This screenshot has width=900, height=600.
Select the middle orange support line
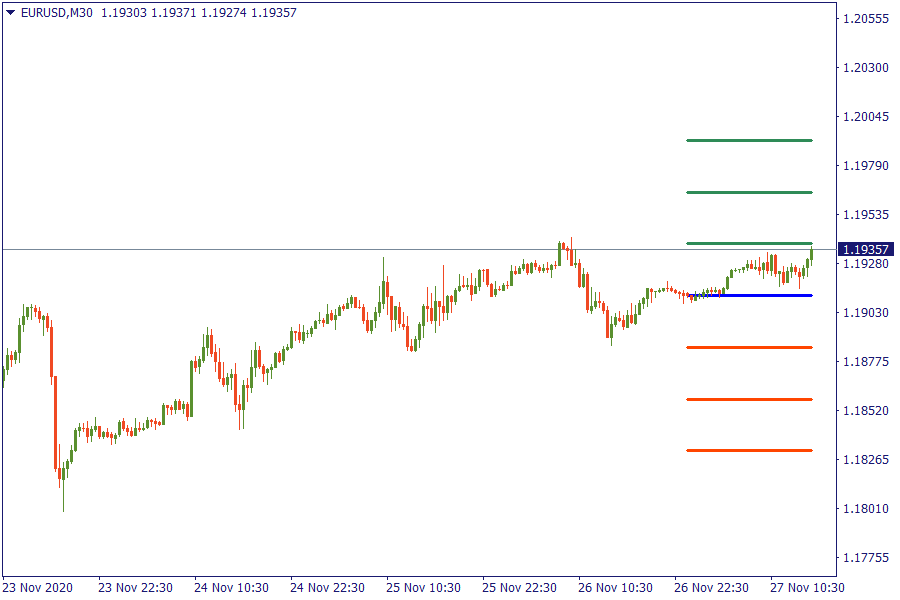(748, 399)
